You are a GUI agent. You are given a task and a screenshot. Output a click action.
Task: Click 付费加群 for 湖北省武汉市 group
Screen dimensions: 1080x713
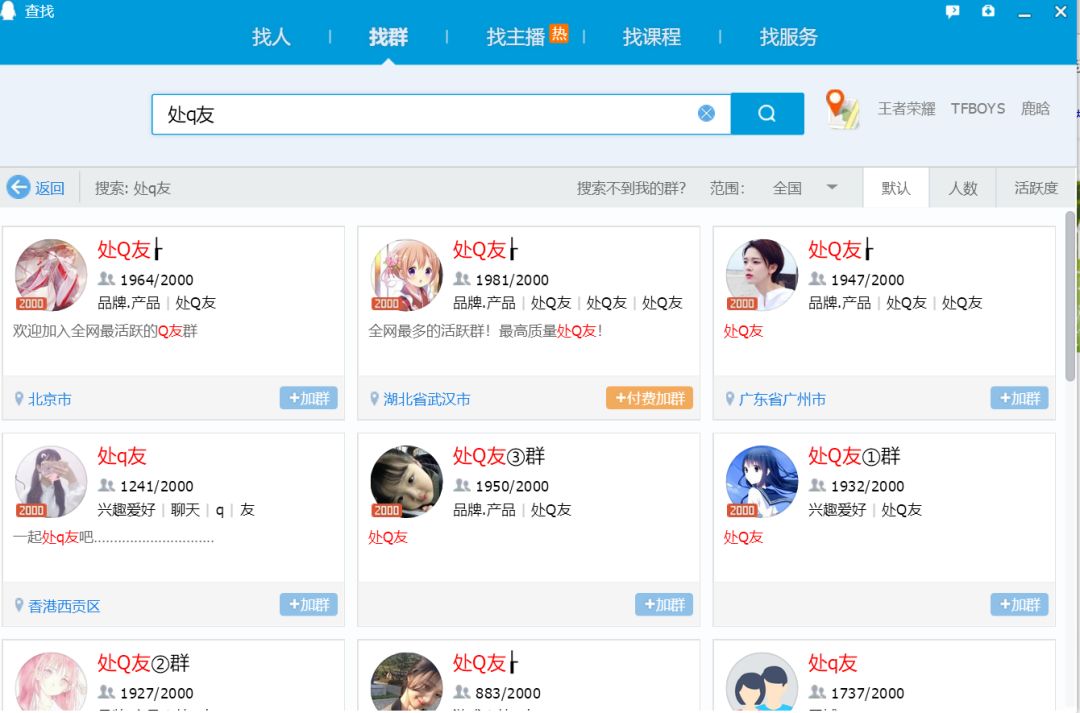(650, 398)
